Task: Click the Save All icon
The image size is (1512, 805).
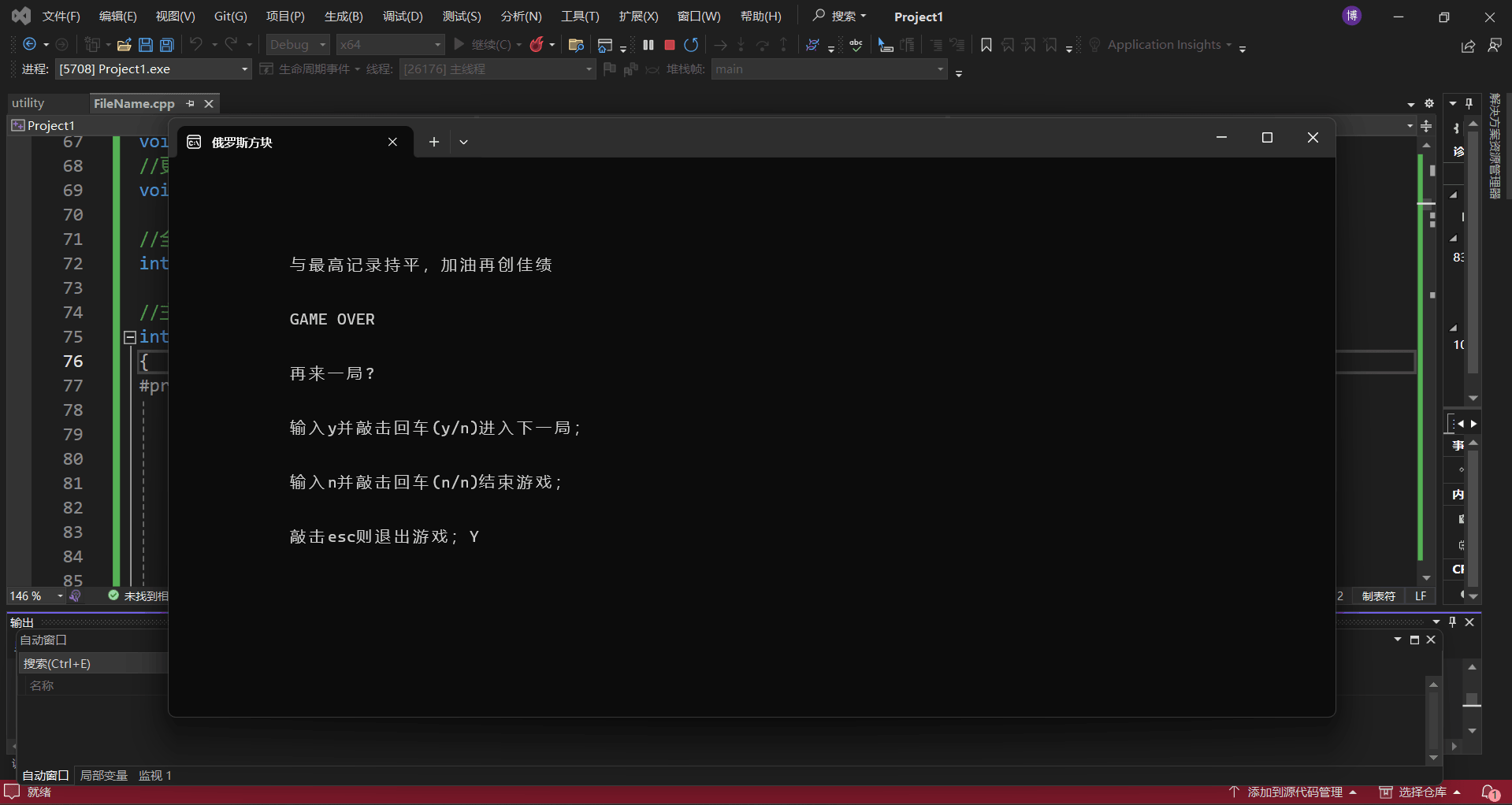Action: click(x=167, y=45)
